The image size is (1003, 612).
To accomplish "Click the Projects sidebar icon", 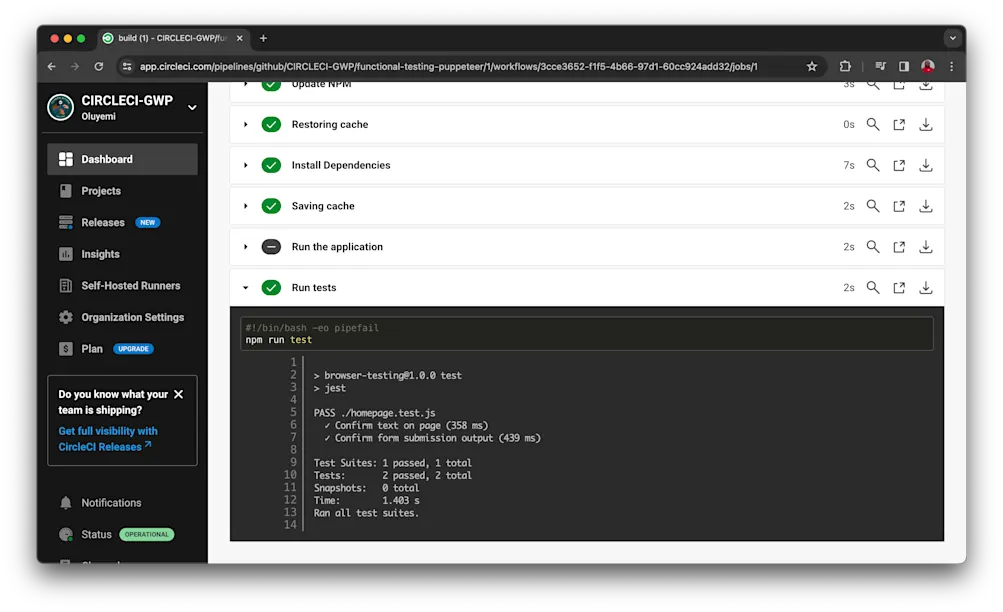I will point(65,190).
